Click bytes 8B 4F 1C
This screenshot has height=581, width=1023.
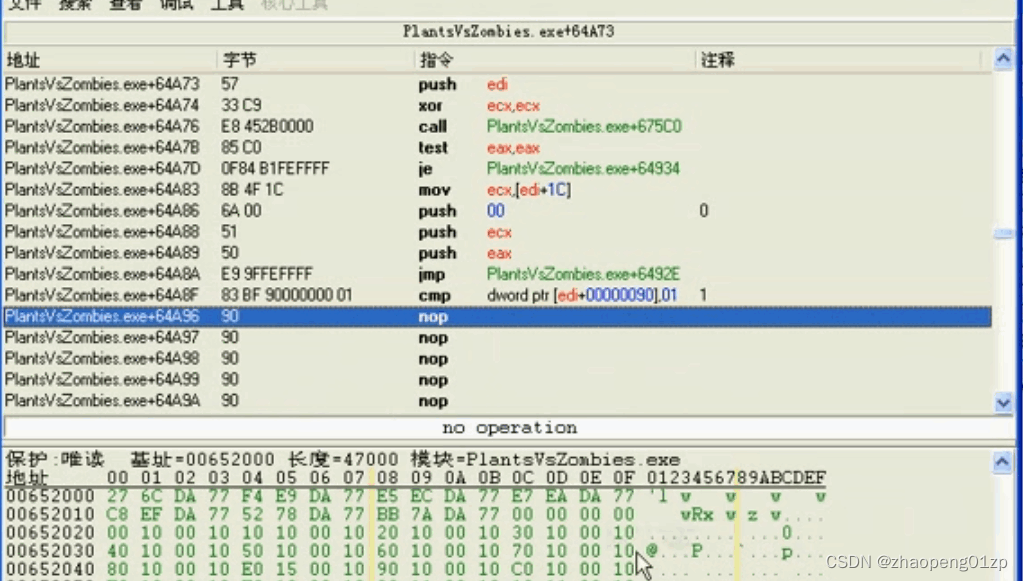pyautogui.click(x=252, y=190)
